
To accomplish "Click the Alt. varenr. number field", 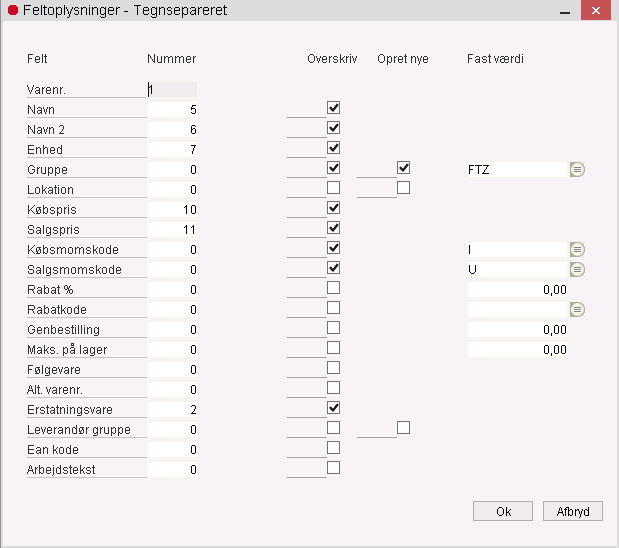I will [x=172, y=390].
